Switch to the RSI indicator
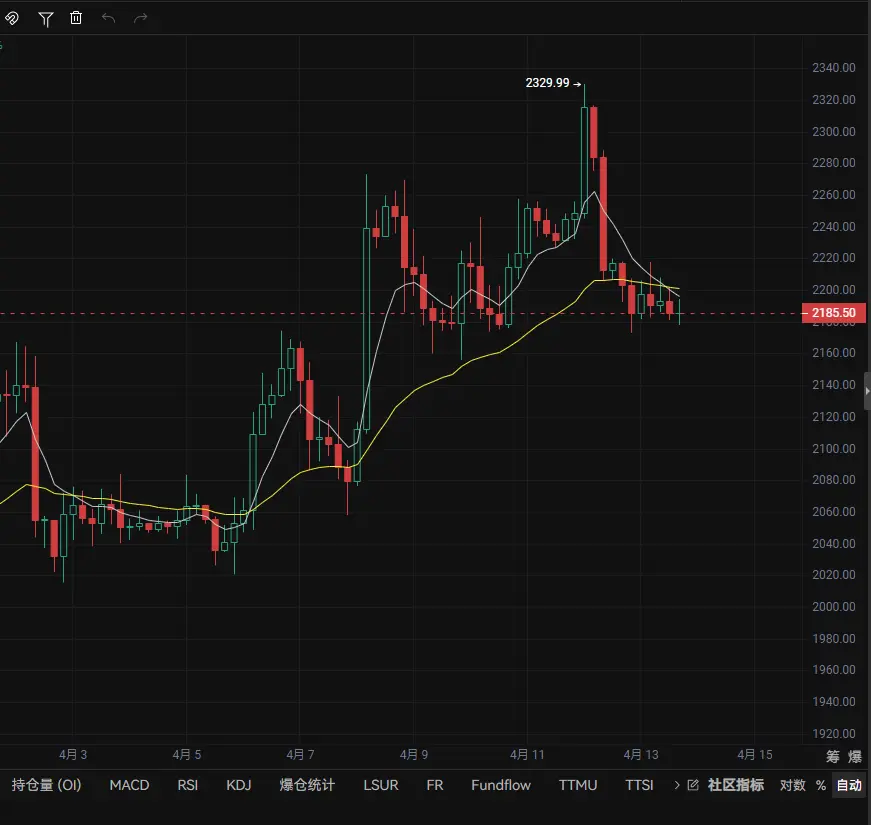Viewport: 871px width, 825px height. [187, 784]
